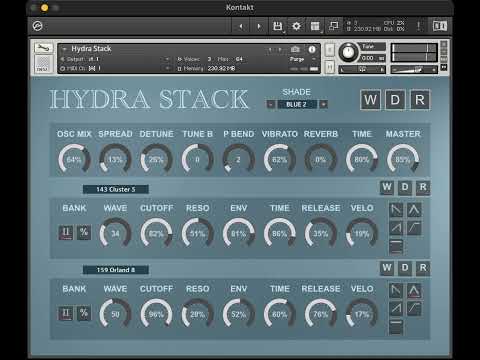Select curved attack-hold envelope shape in upper oscillator
Image resolution: width=480 pixels, height=360 pixels.
click(x=414, y=228)
